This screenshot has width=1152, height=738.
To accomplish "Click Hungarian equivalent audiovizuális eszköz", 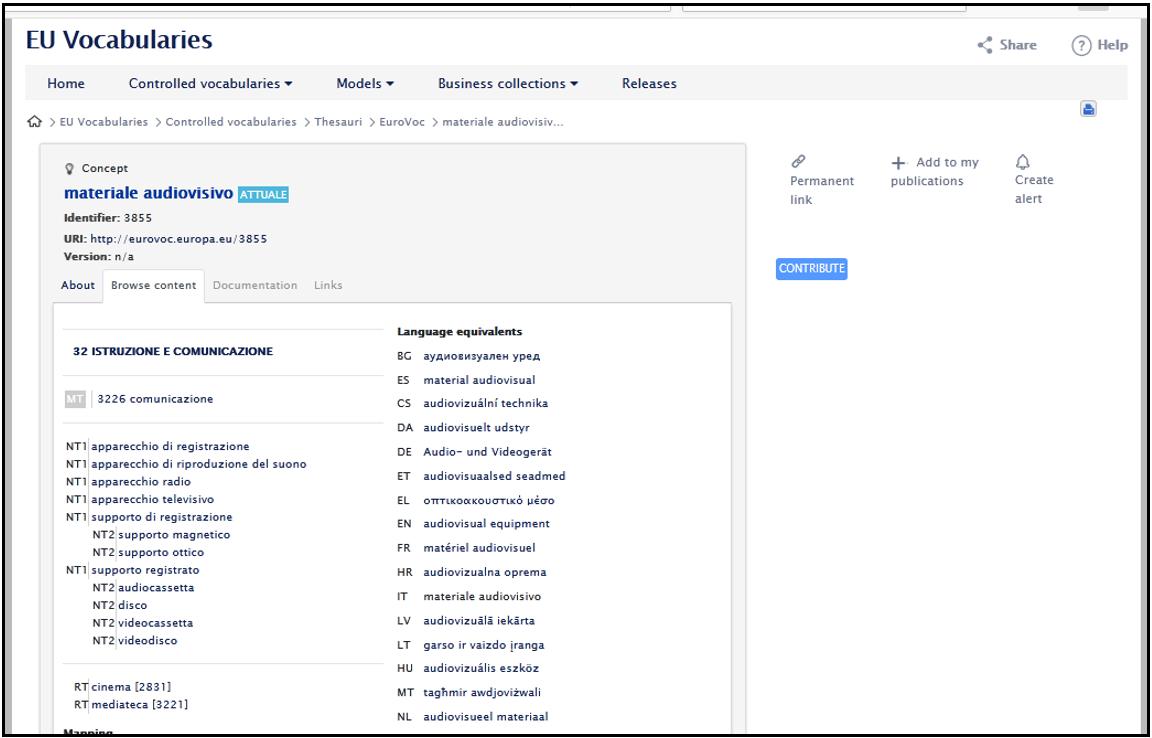I will pyautogui.click(x=481, y=668).
